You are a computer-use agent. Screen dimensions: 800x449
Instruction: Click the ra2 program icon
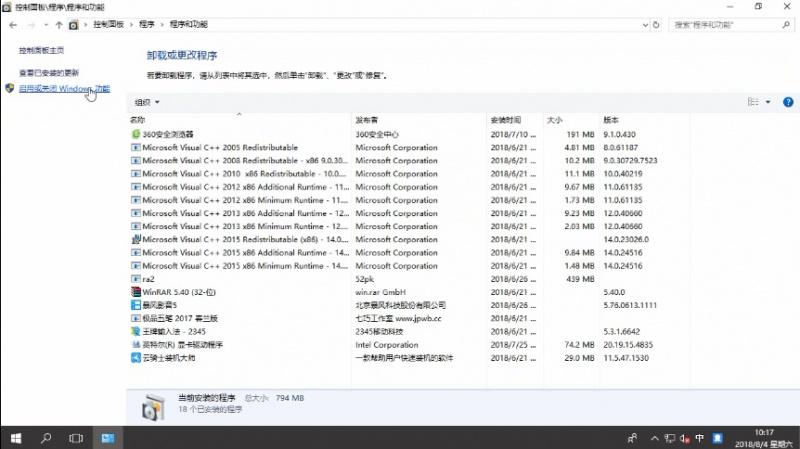(136, 279)
